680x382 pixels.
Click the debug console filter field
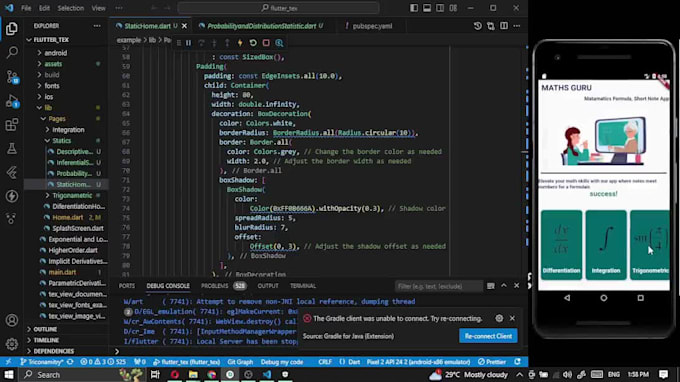click(438, 286)
